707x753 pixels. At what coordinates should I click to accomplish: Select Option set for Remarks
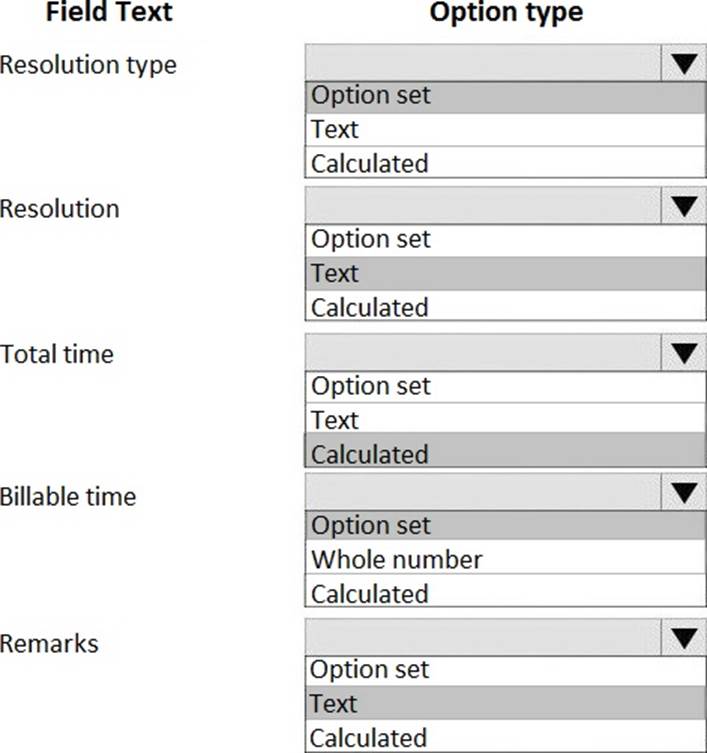(506, 671)
